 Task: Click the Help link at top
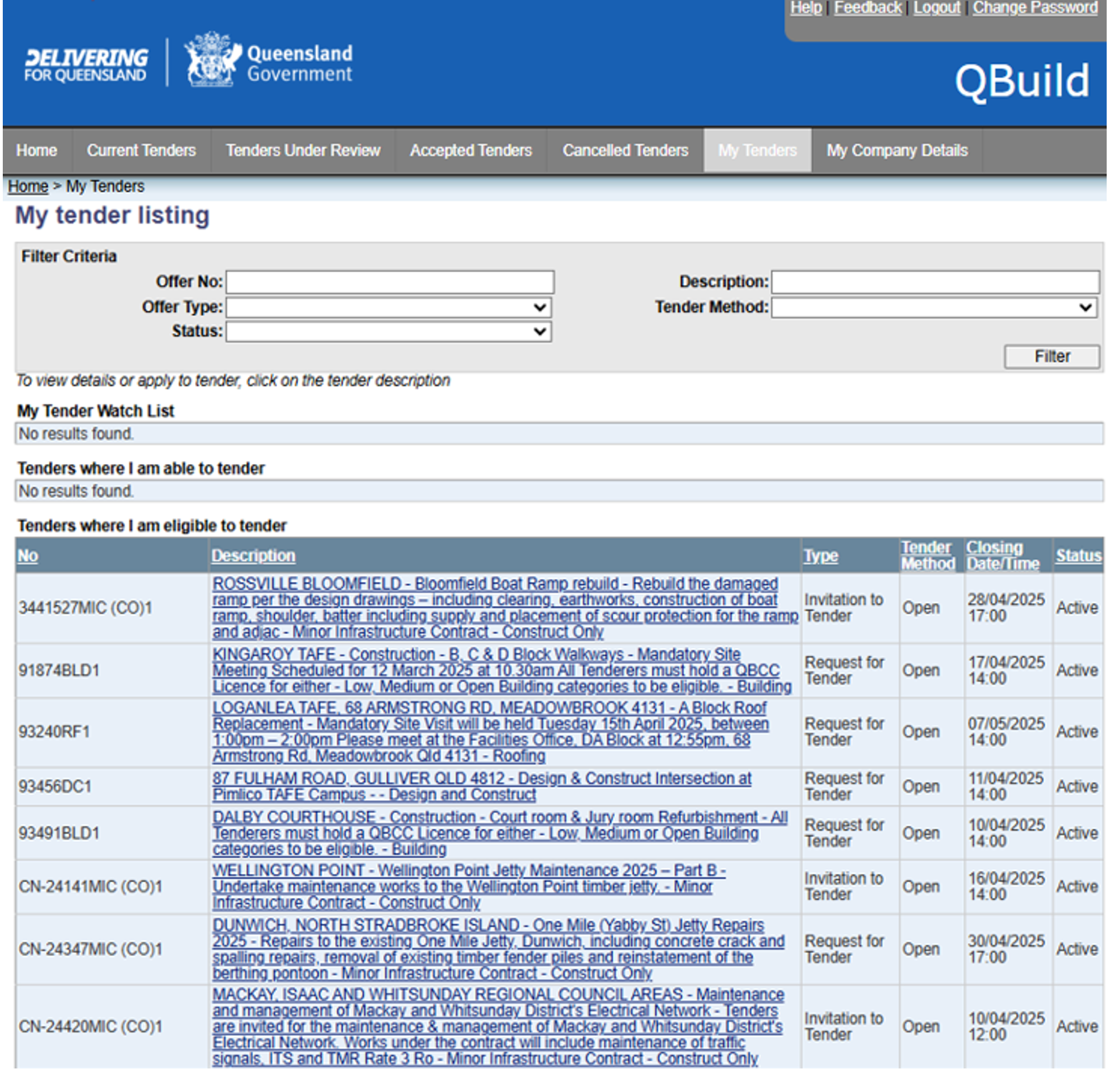point(806,8)
